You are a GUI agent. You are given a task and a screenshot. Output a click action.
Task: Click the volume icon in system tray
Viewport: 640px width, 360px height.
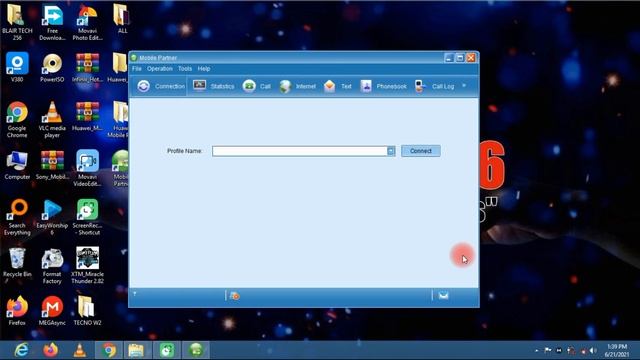tap(593, 350)
